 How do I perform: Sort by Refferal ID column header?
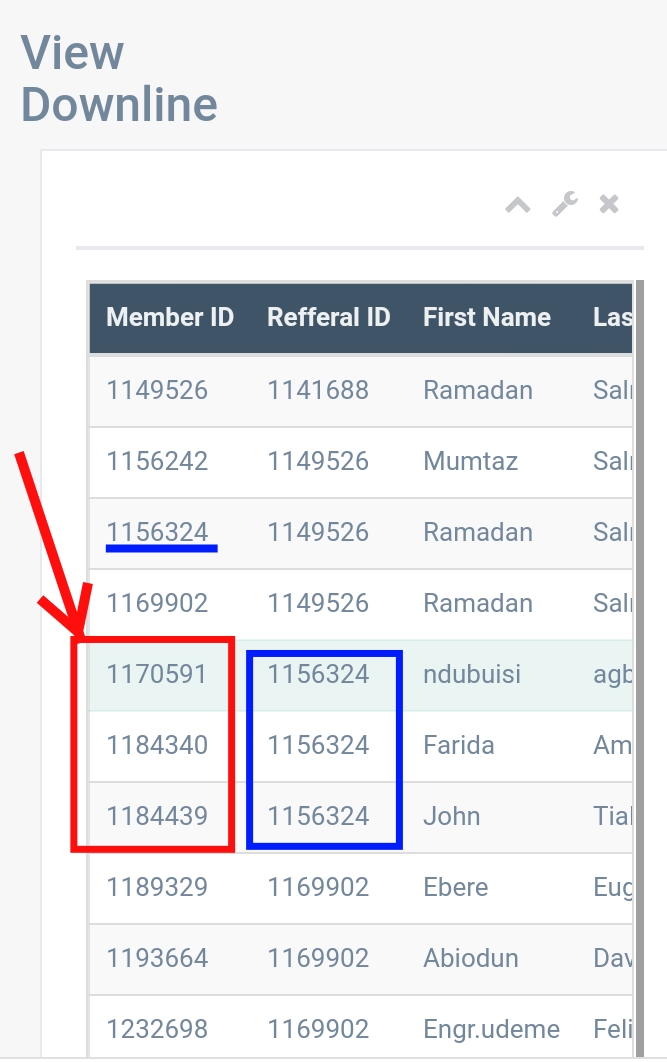point(328,318)
